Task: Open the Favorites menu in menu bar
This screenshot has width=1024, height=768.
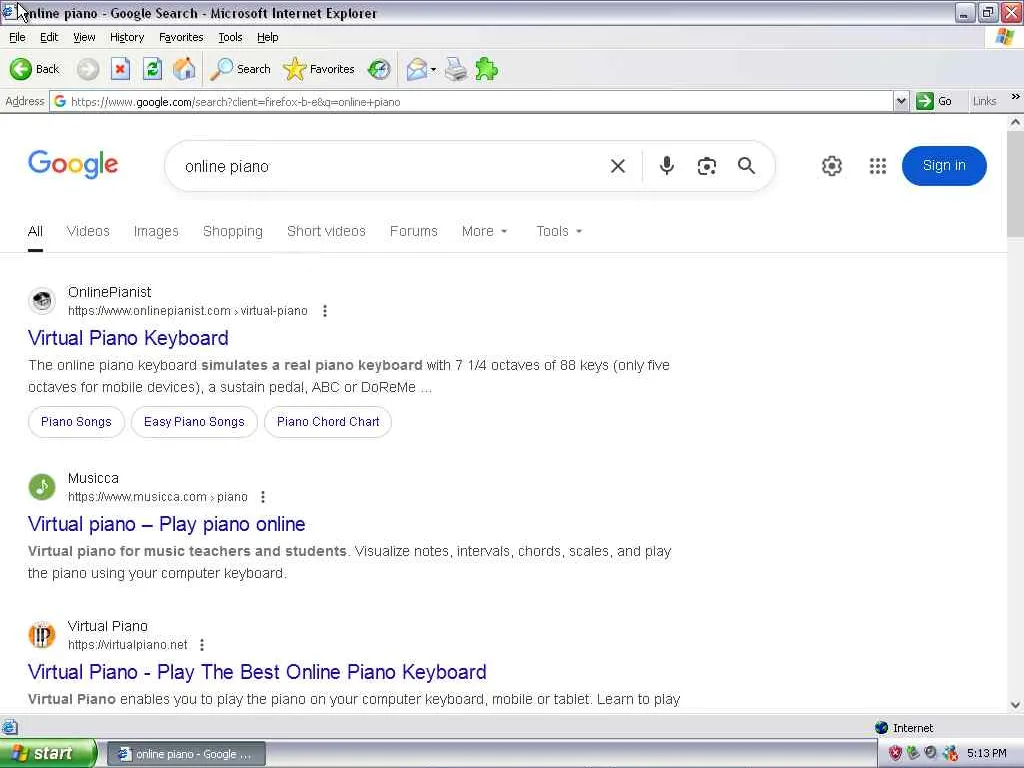Action: pyautogui.click(x=181, y=37)
